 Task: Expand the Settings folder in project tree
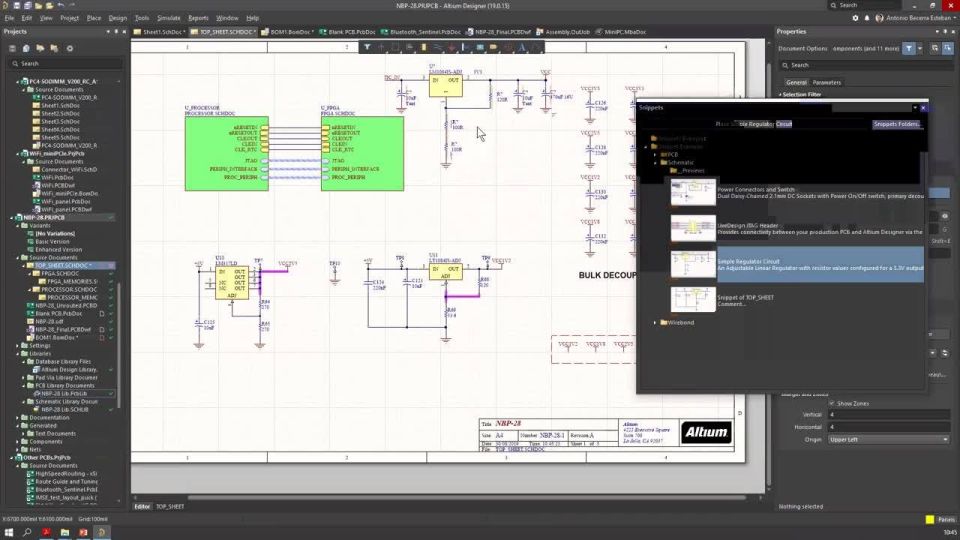18,346
